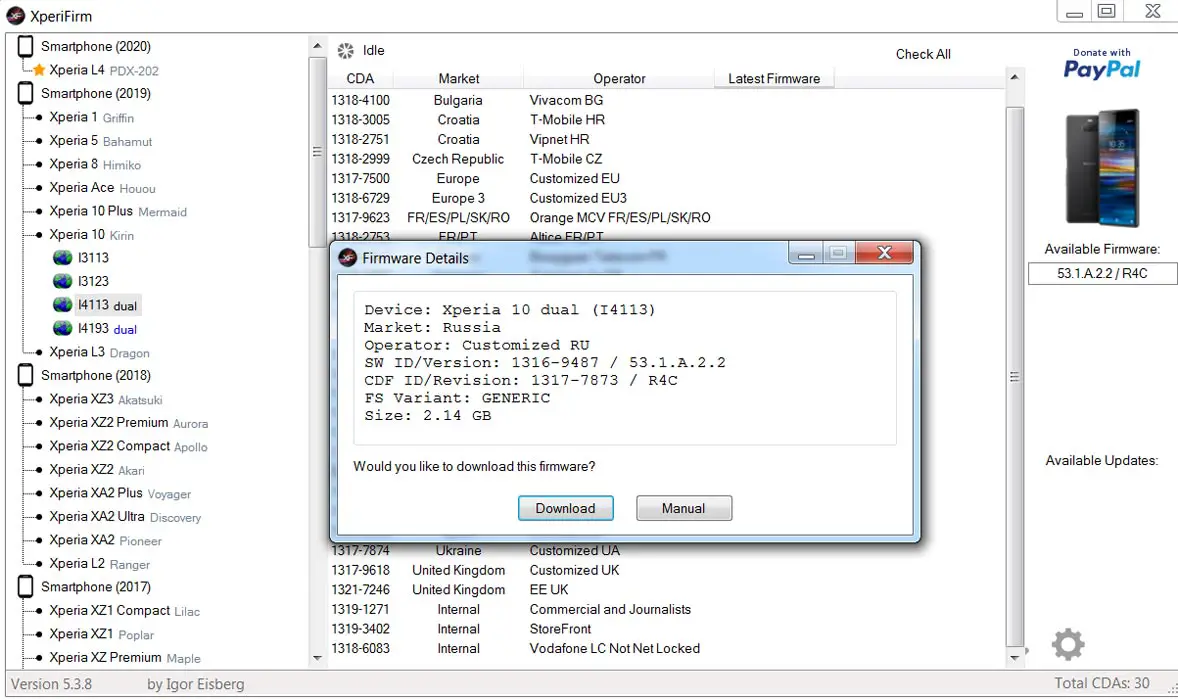Click firmware list scrollbar down arrow
This screenshot has width=1178, height=700.
coord(1014,658)
